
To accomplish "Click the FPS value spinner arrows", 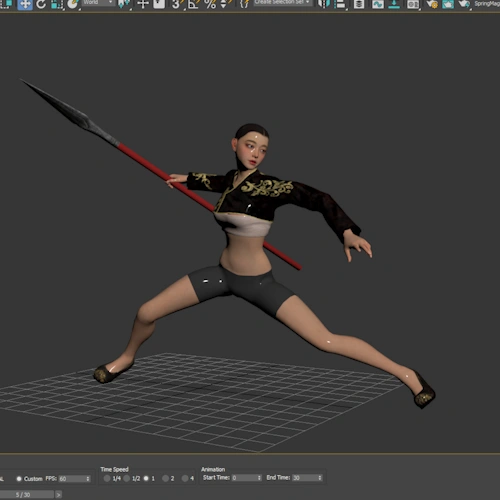I will click(x=88, y=479).
